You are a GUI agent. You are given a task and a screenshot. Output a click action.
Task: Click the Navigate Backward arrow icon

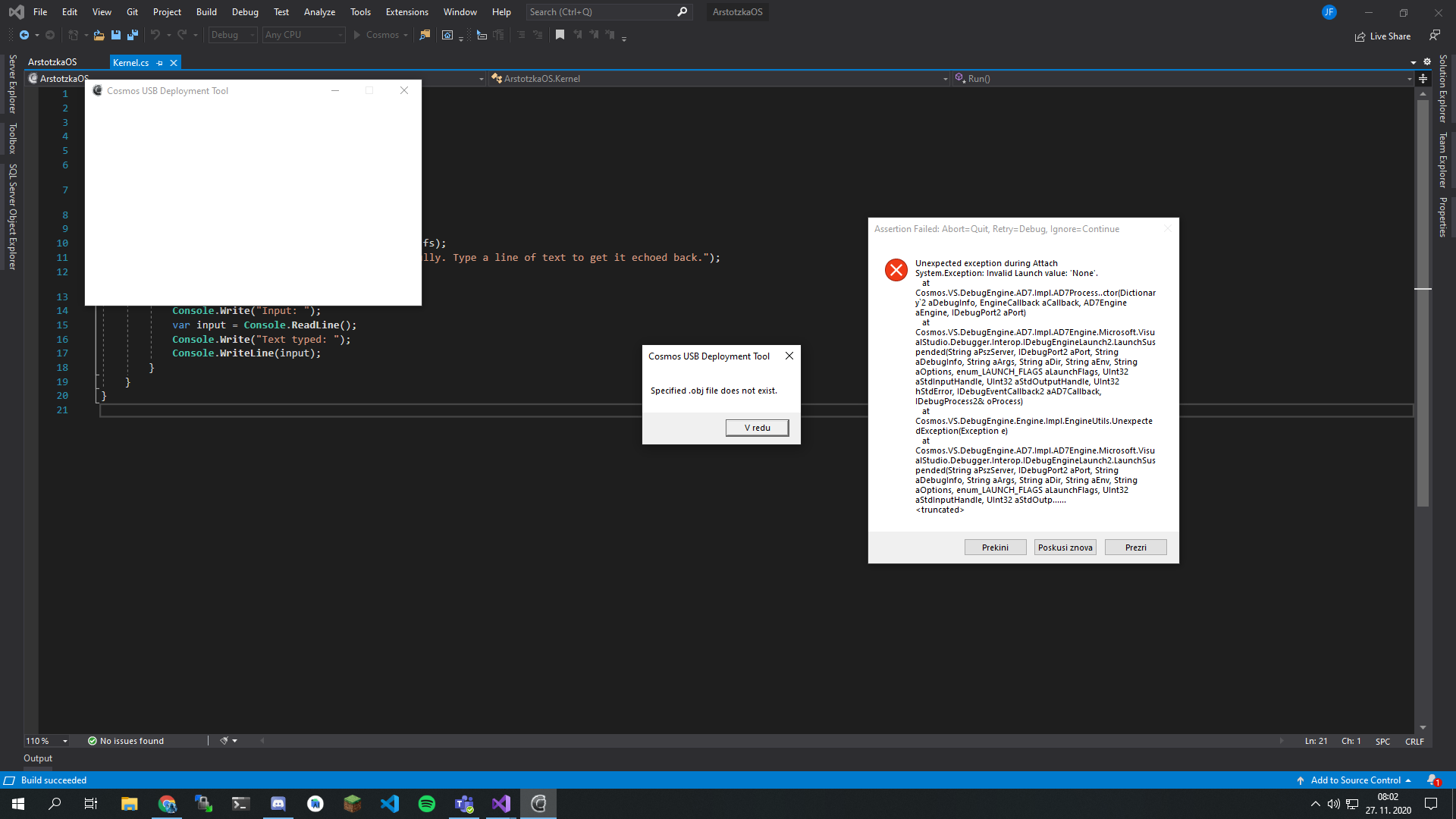click(x=23, y=35)
